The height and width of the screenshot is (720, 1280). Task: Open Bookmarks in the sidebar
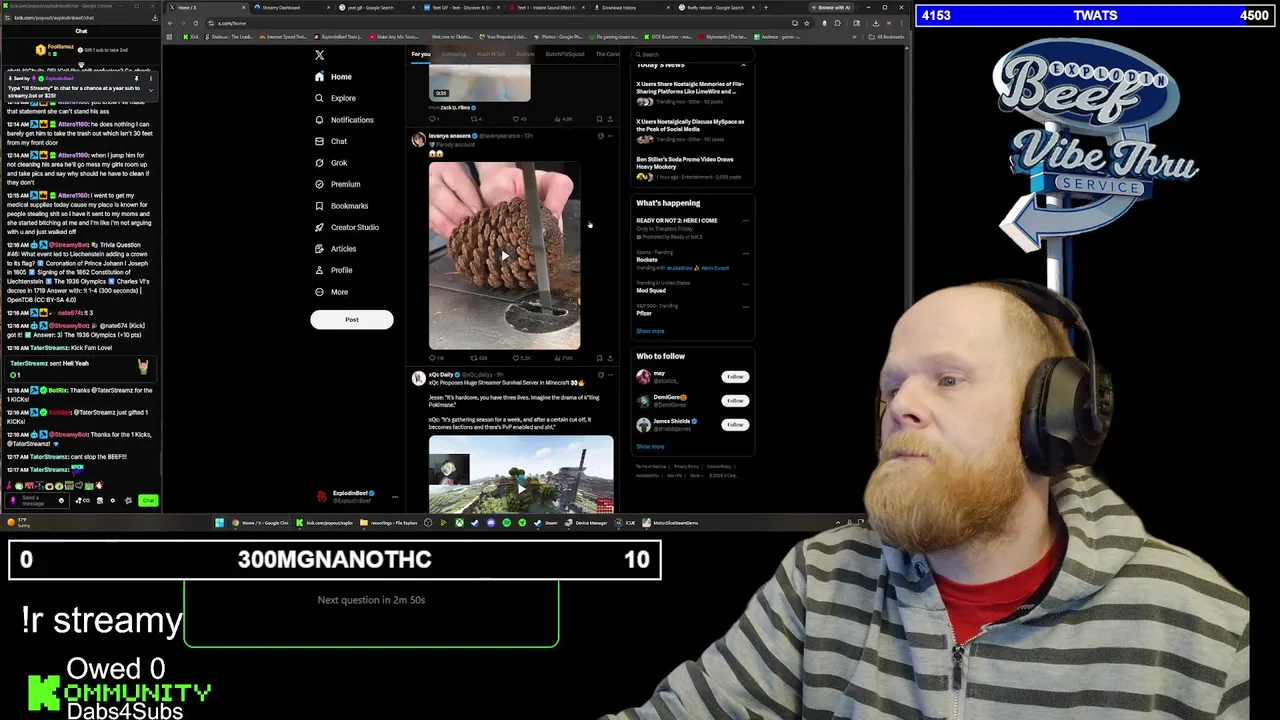pyautogui.click(x=342, y=206)
